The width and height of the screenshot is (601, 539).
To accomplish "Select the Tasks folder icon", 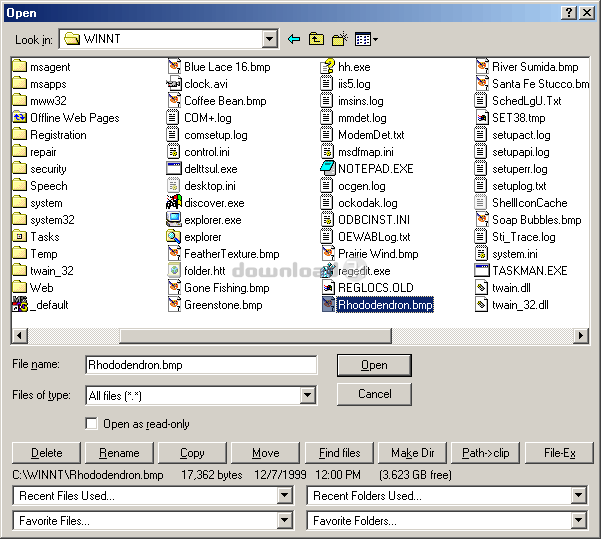I will pos(20,237).
